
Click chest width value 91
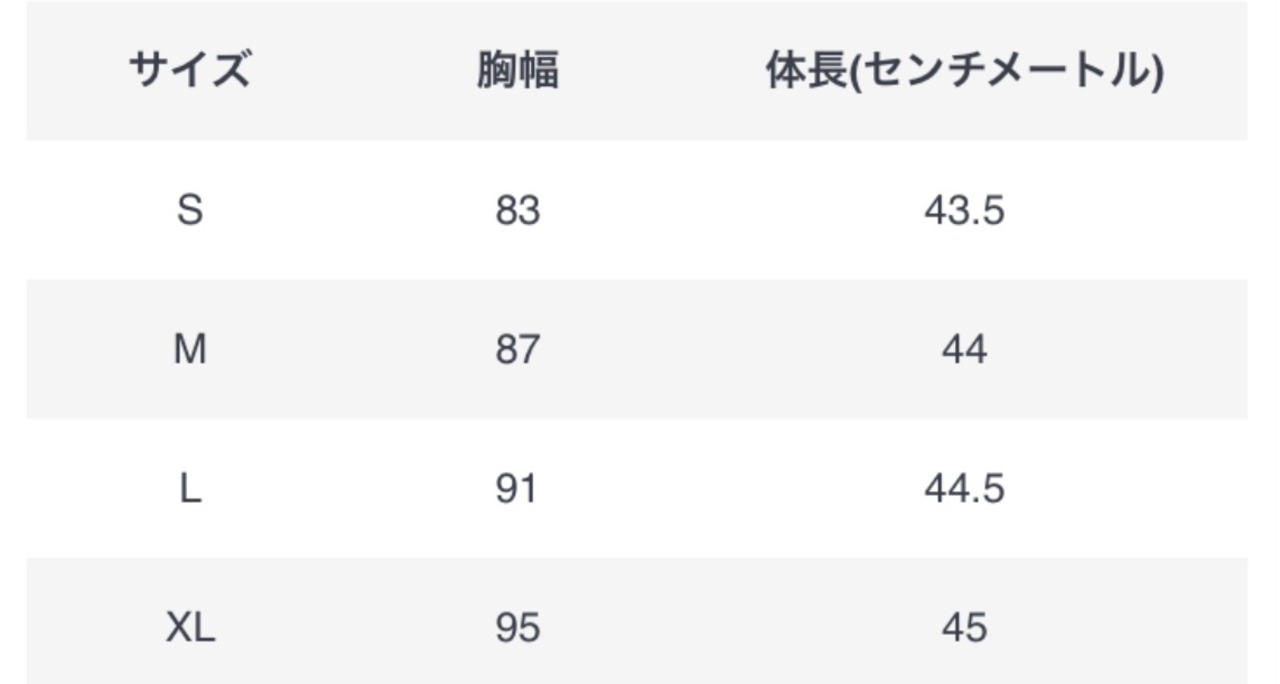point(516,489)
